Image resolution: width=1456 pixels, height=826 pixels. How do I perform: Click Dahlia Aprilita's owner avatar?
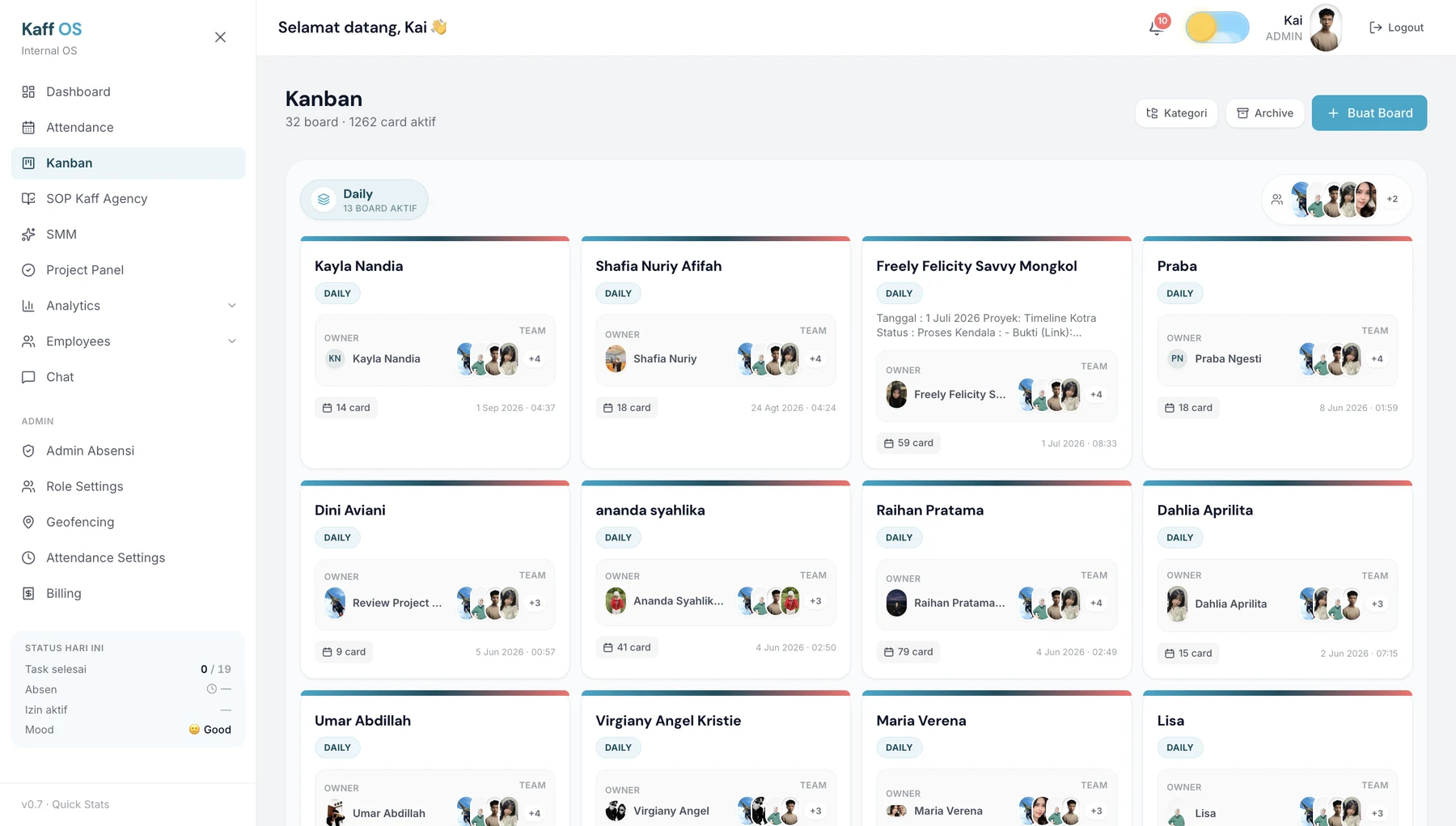point(1177,604)
